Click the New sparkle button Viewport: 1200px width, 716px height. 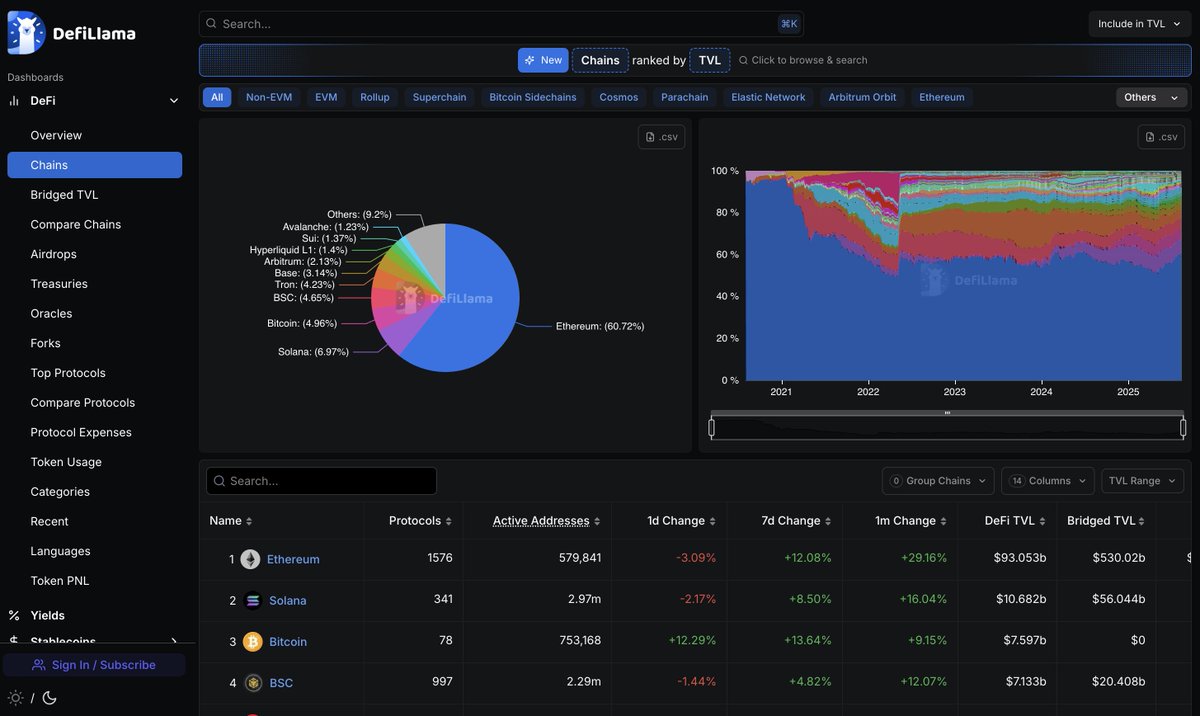543,60
